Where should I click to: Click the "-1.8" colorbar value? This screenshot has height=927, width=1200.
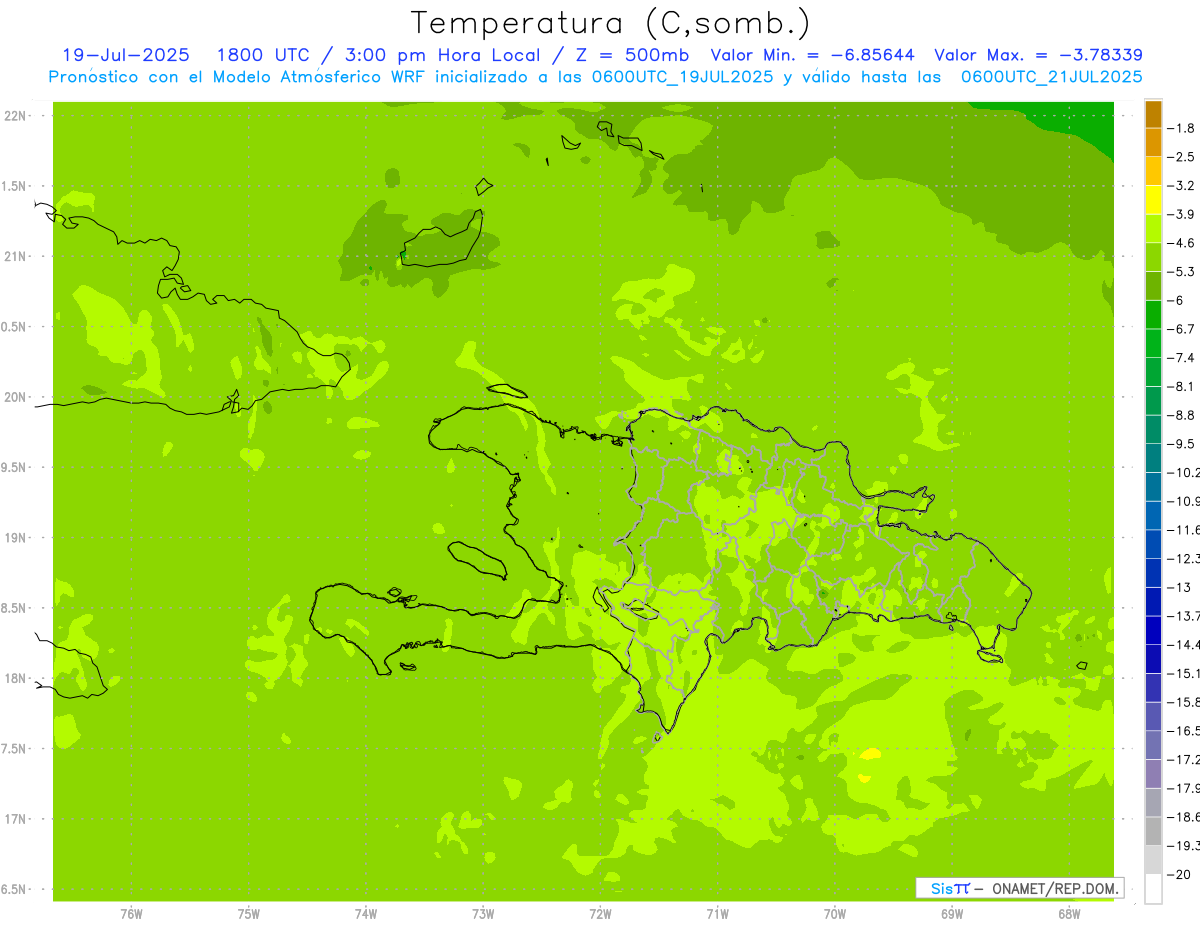1182,128
